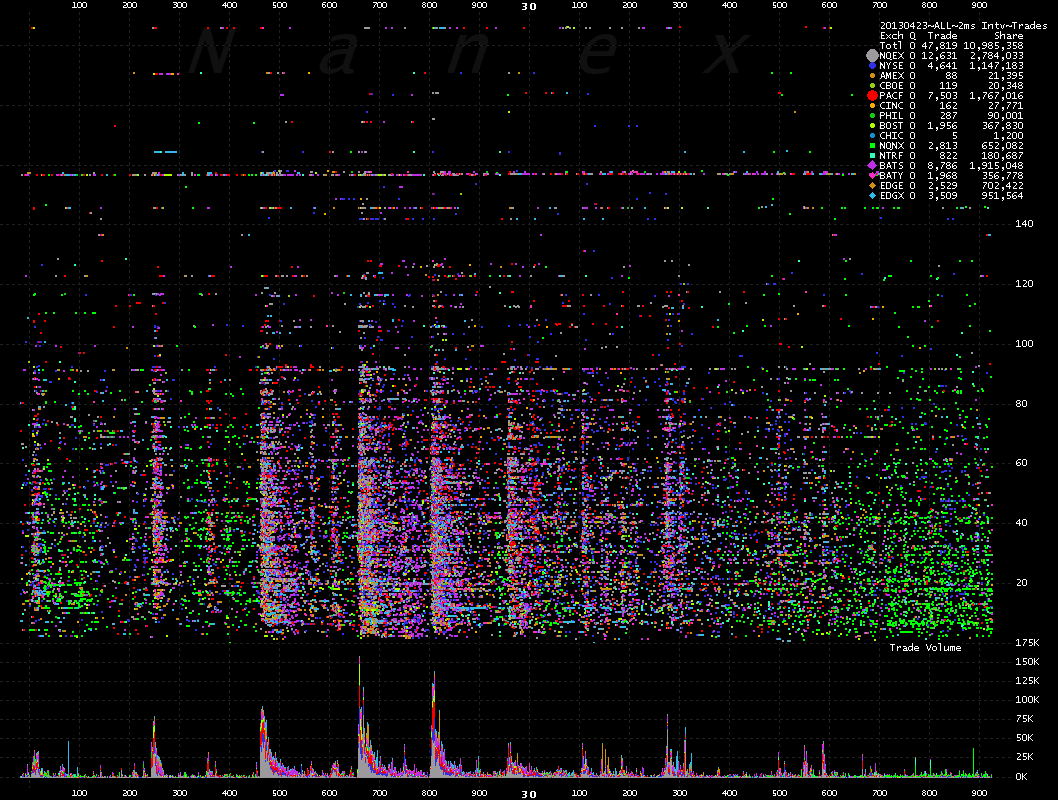The height and width of the screenshot is (800, 1058).
Task: Click the AMEX legend dot
Action: pyautogui.click(x=872, y=75)
